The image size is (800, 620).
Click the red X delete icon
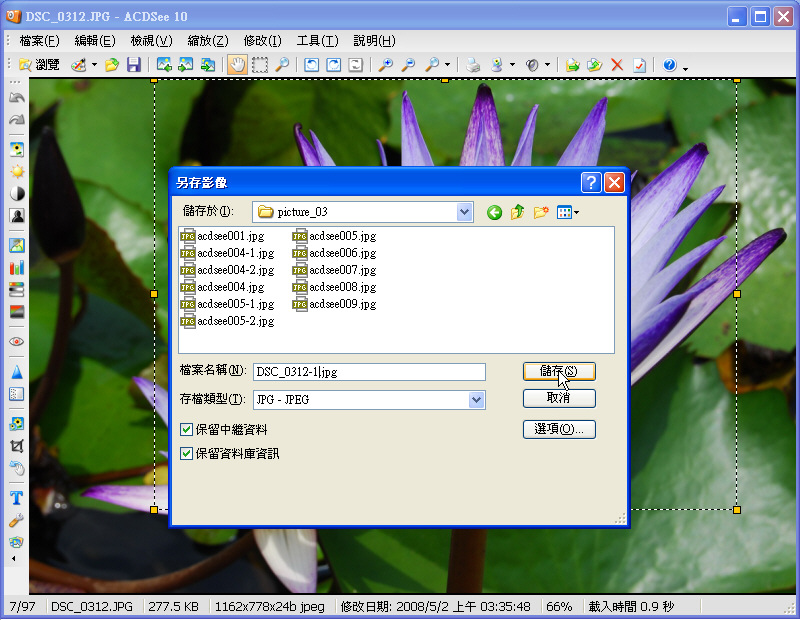tap(617, 65)
